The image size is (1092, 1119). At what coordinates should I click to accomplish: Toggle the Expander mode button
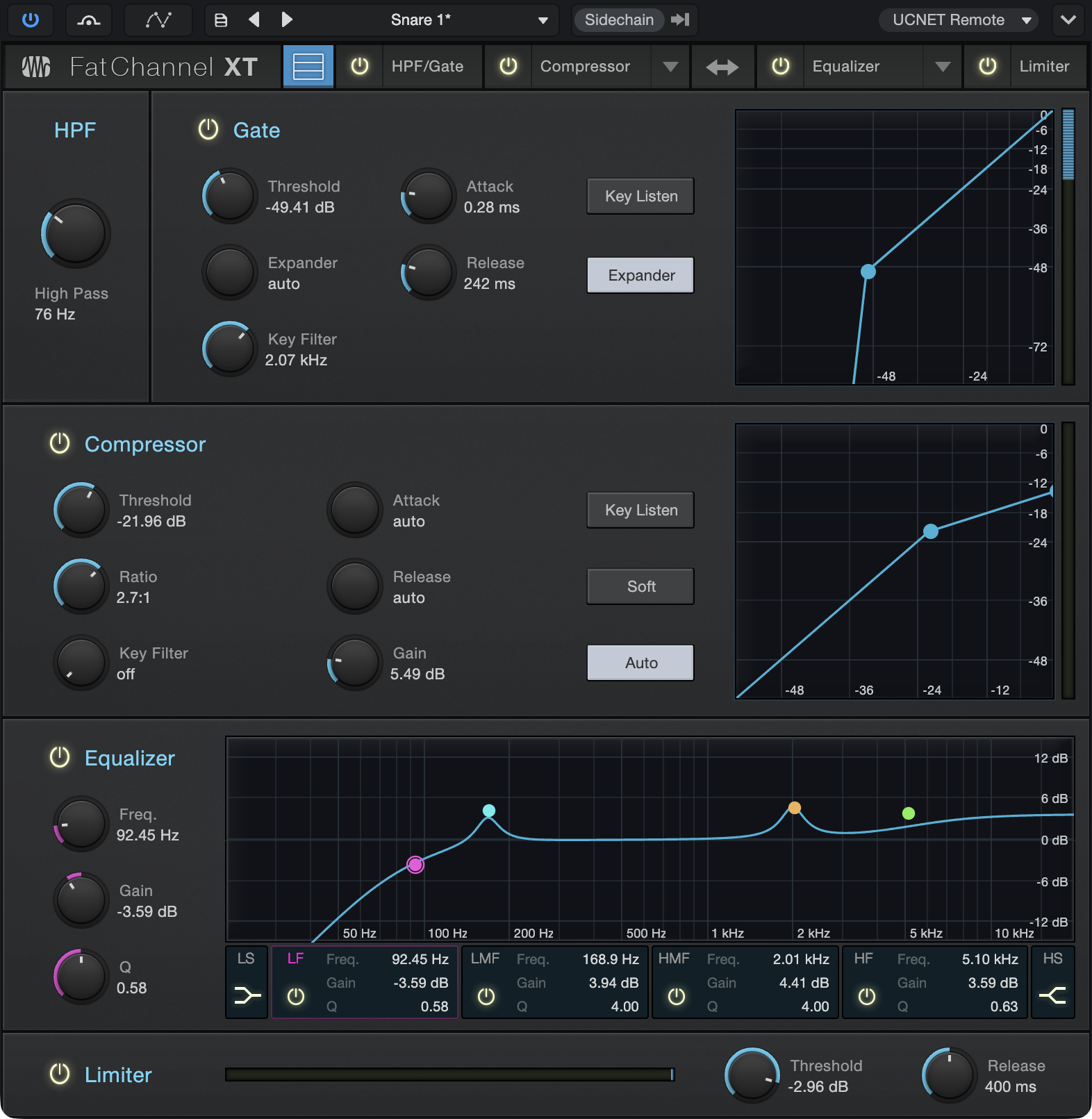tap(640, 275)
